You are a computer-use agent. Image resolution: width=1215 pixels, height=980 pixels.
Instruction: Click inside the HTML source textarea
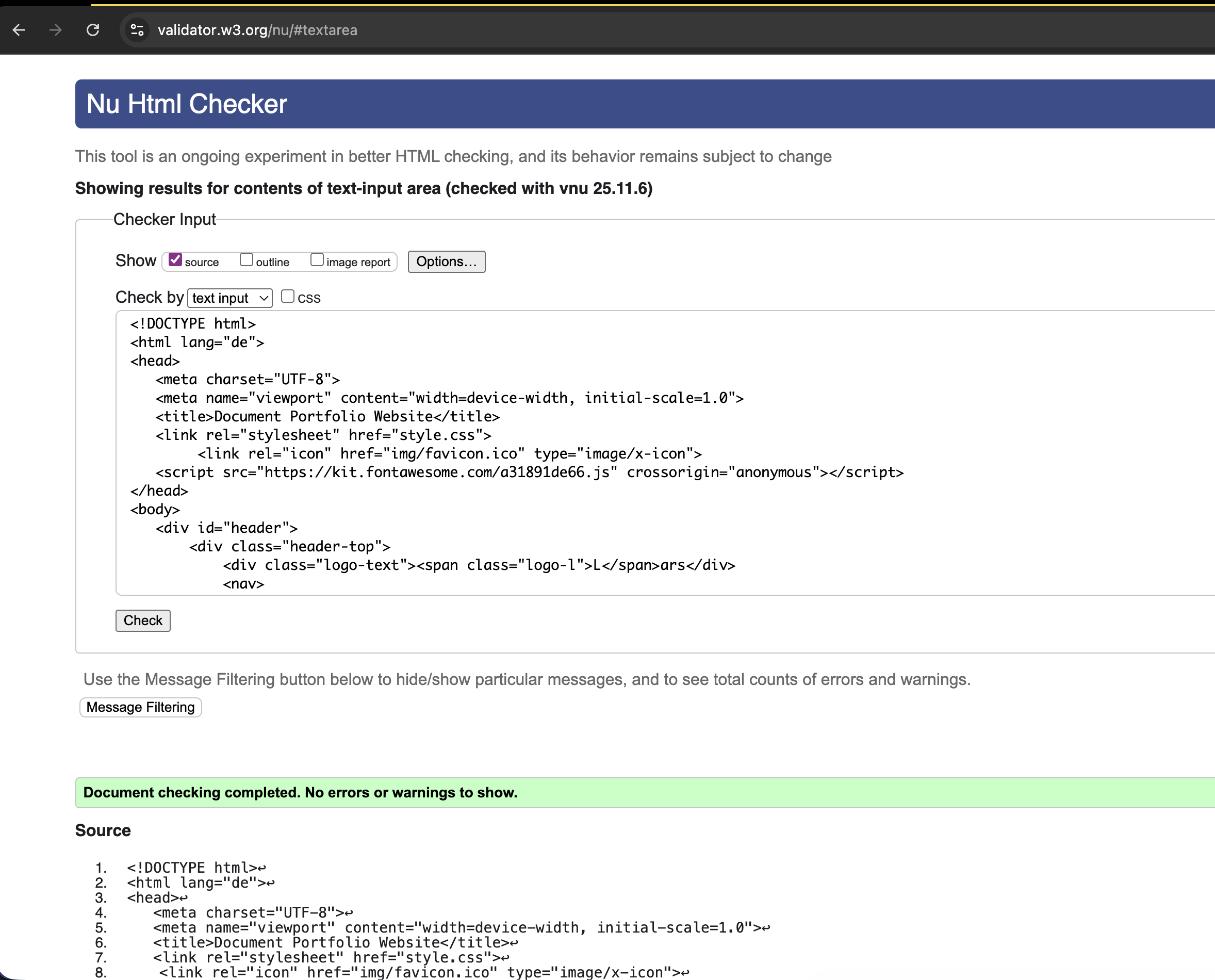click(x=665, y=453)
